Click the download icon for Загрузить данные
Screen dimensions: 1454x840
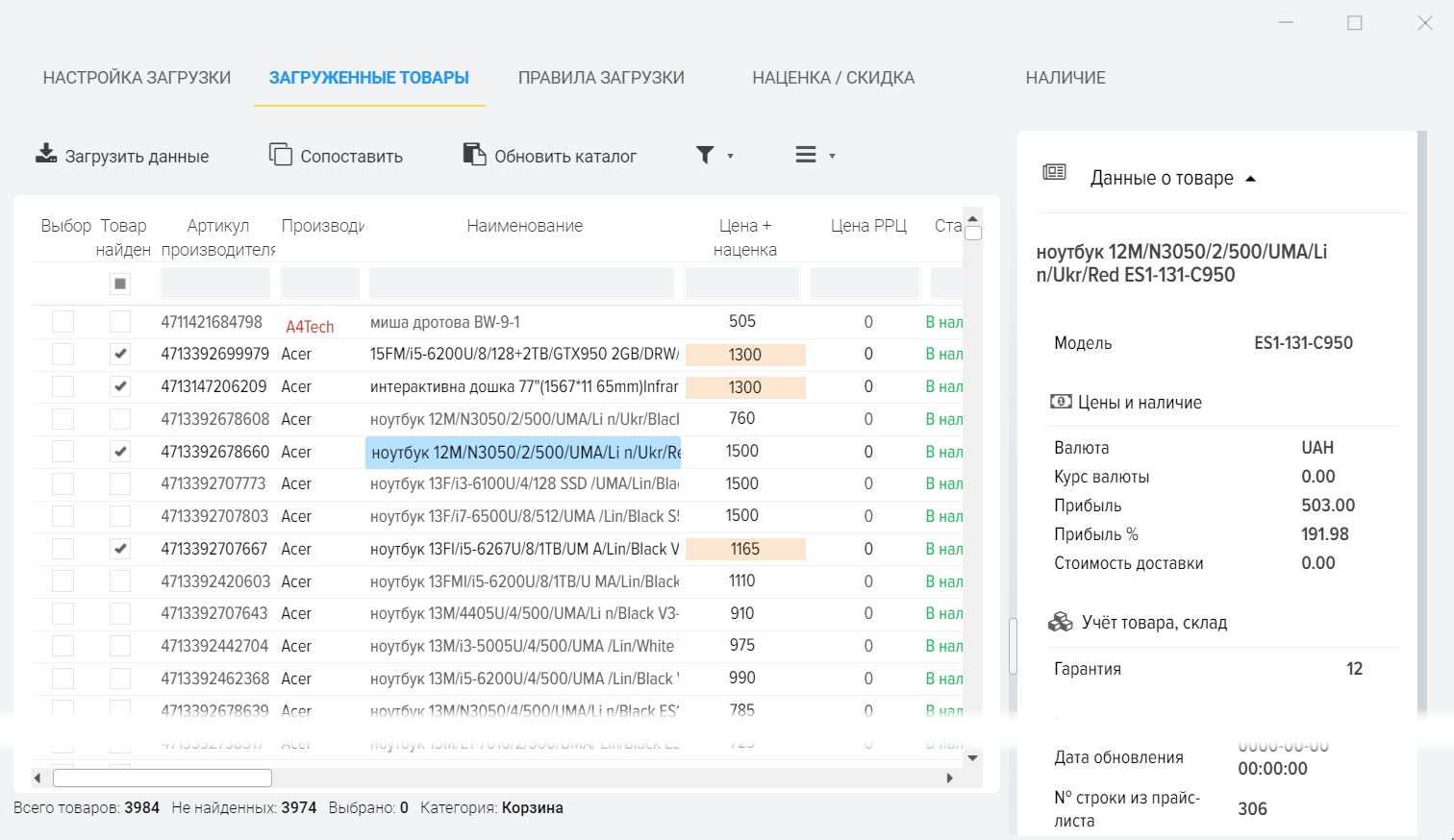(x=46, y=154)
